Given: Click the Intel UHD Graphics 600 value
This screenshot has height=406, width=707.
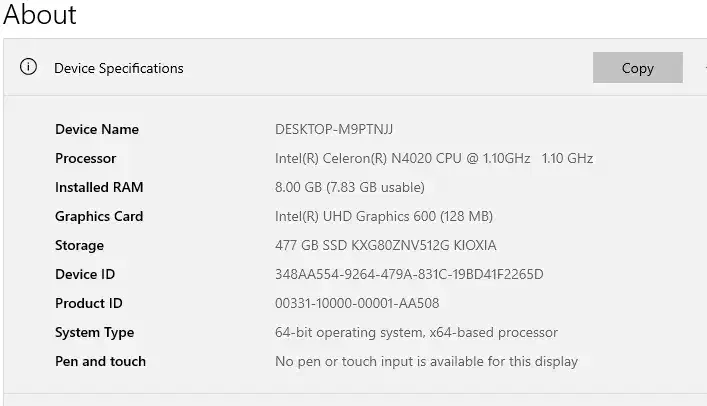Looking at the screenshot, I should [x=384, y=216].
